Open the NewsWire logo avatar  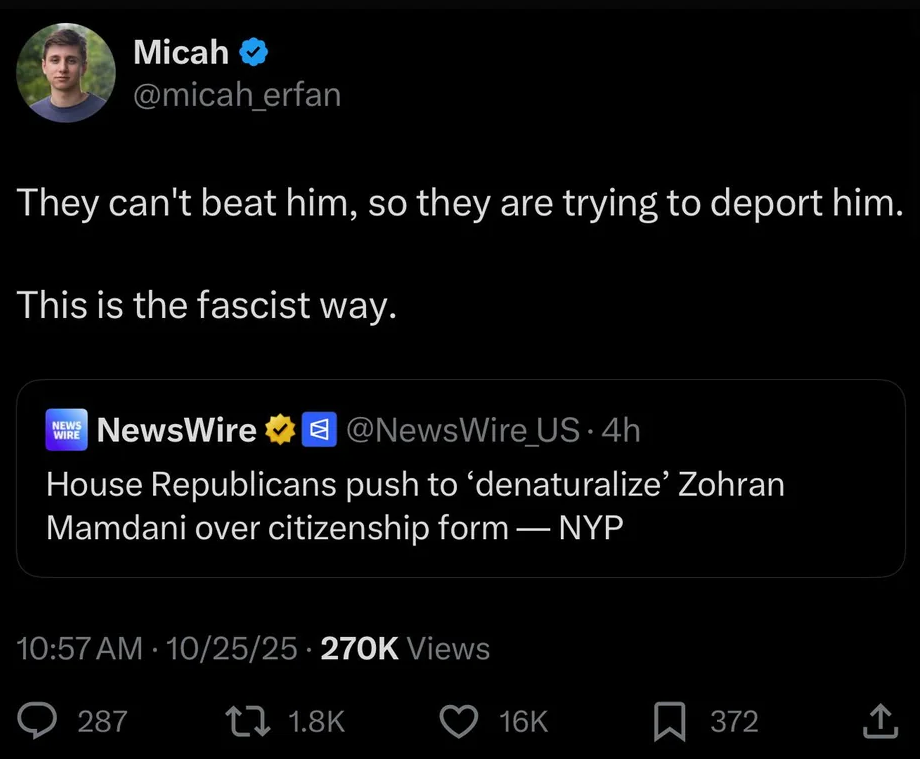(x=67, y=430)
